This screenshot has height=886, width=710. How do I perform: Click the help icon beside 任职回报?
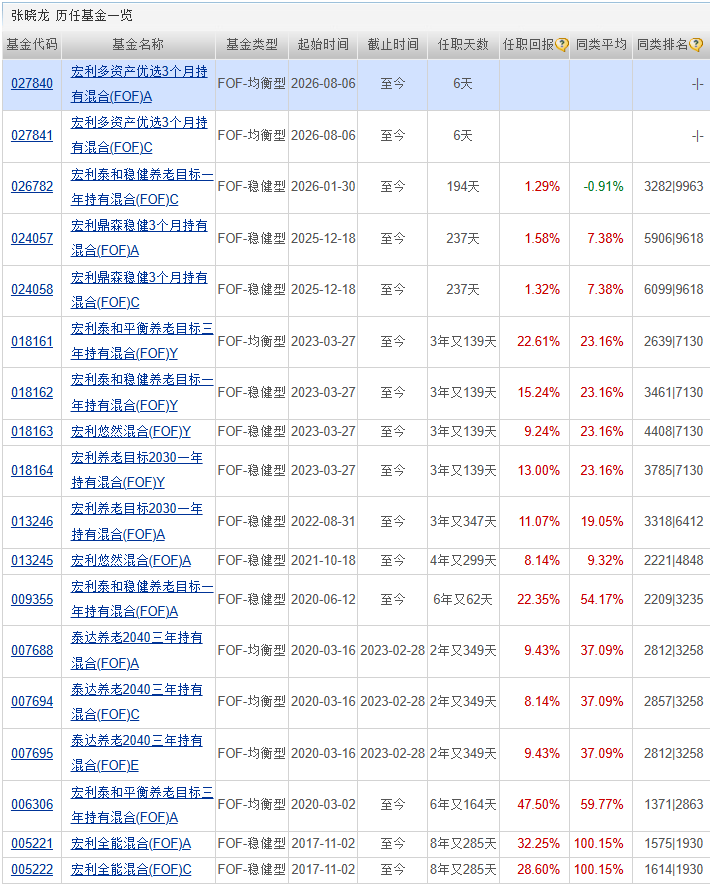(561, 45)
